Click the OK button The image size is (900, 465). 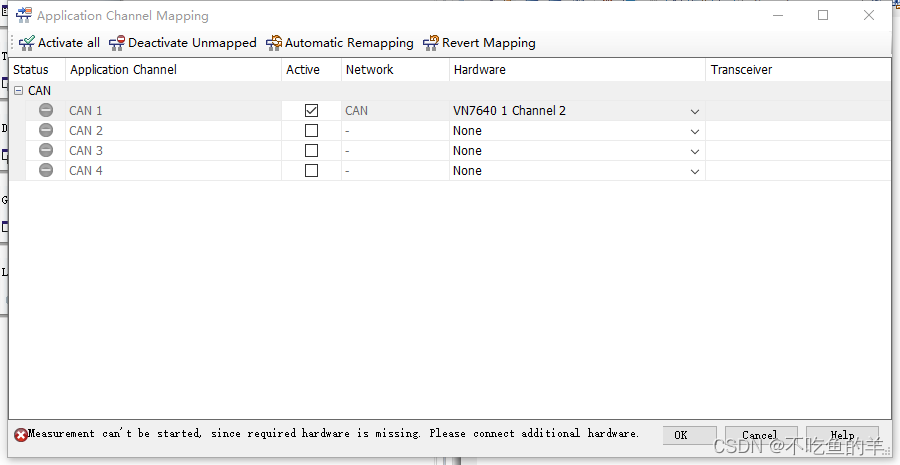tap(689, 435)
